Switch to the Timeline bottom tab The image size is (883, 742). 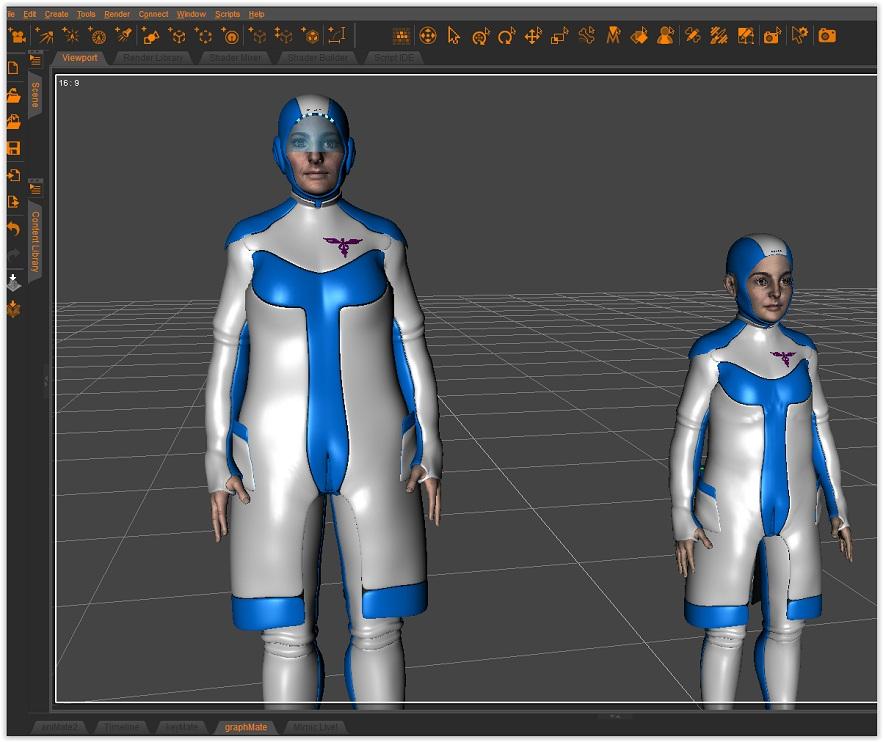tap(122, 727)
